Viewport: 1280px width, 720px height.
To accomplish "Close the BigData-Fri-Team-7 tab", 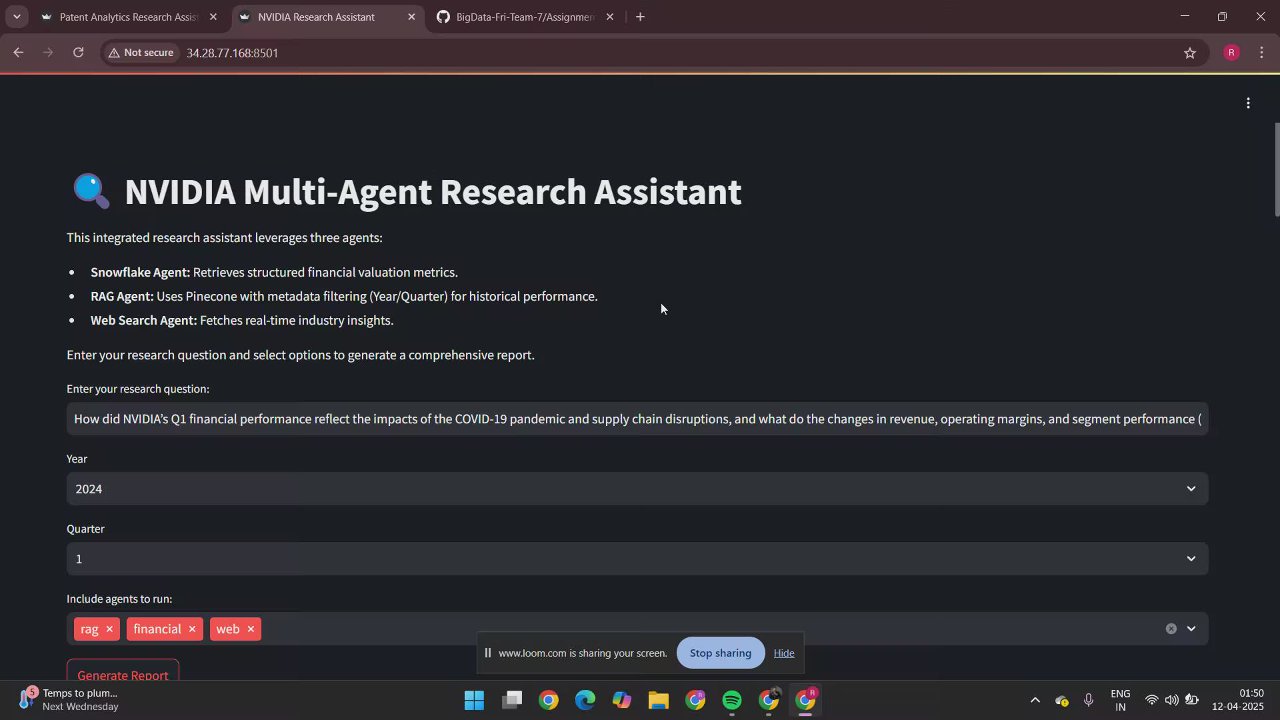I will [610, 17].
